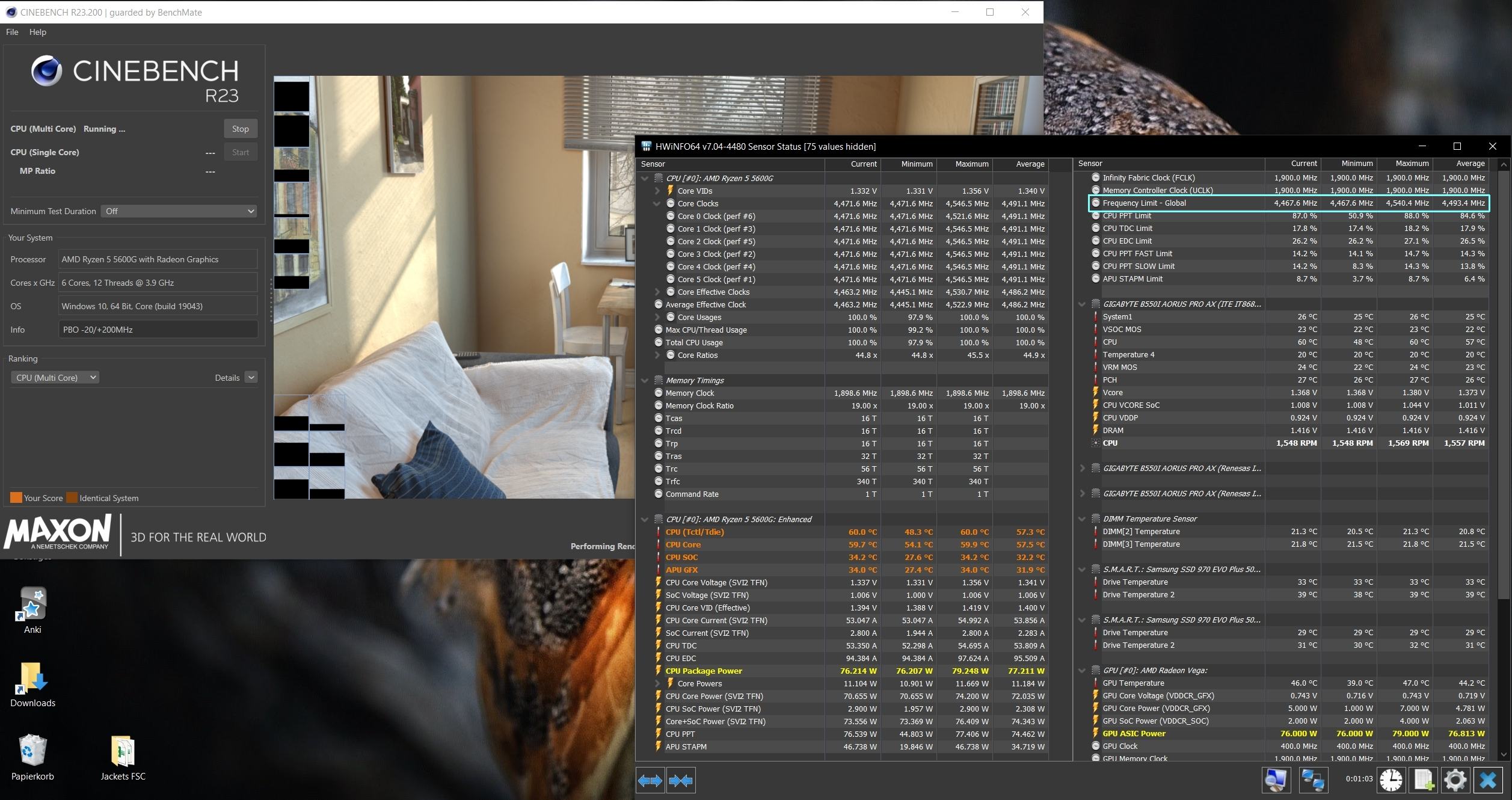Viewport: 1512px width, 800px height.
Task: Stop the CPU Multi Core test
Action: (241, 129)
